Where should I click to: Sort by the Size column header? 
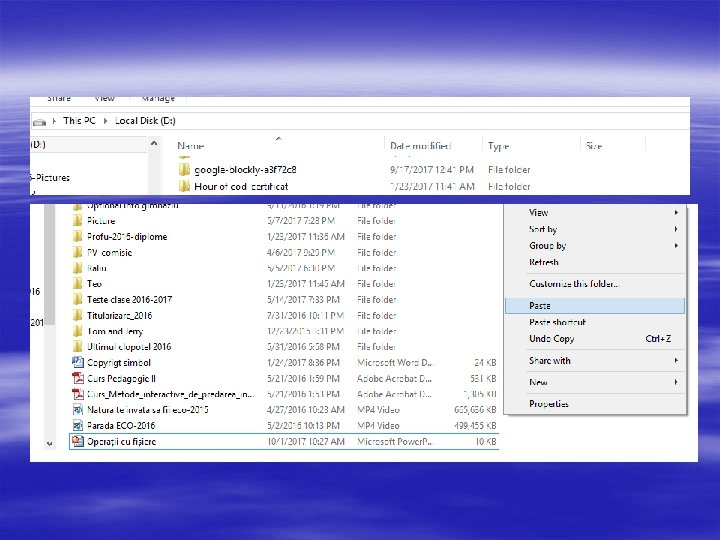594,146
